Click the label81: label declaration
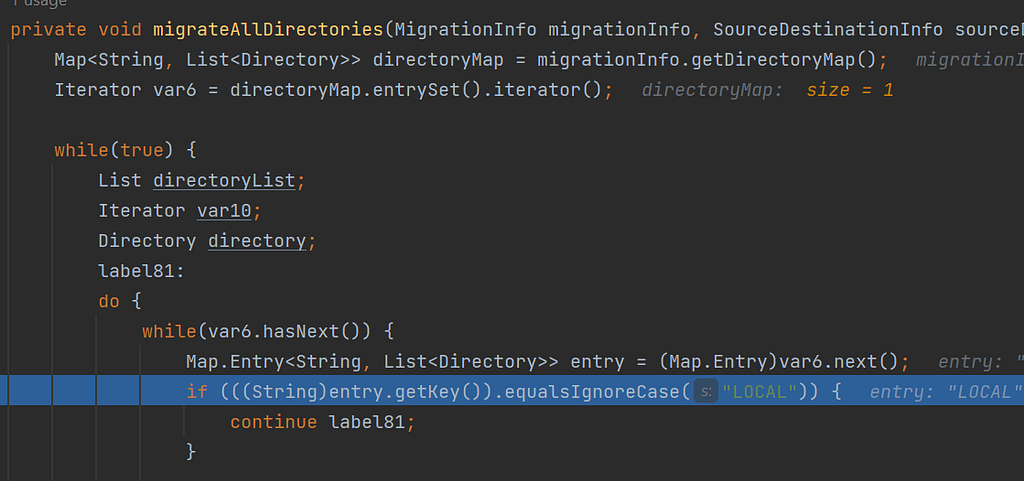This screenshot has width=1024, height=481. (x=142, y=271)
